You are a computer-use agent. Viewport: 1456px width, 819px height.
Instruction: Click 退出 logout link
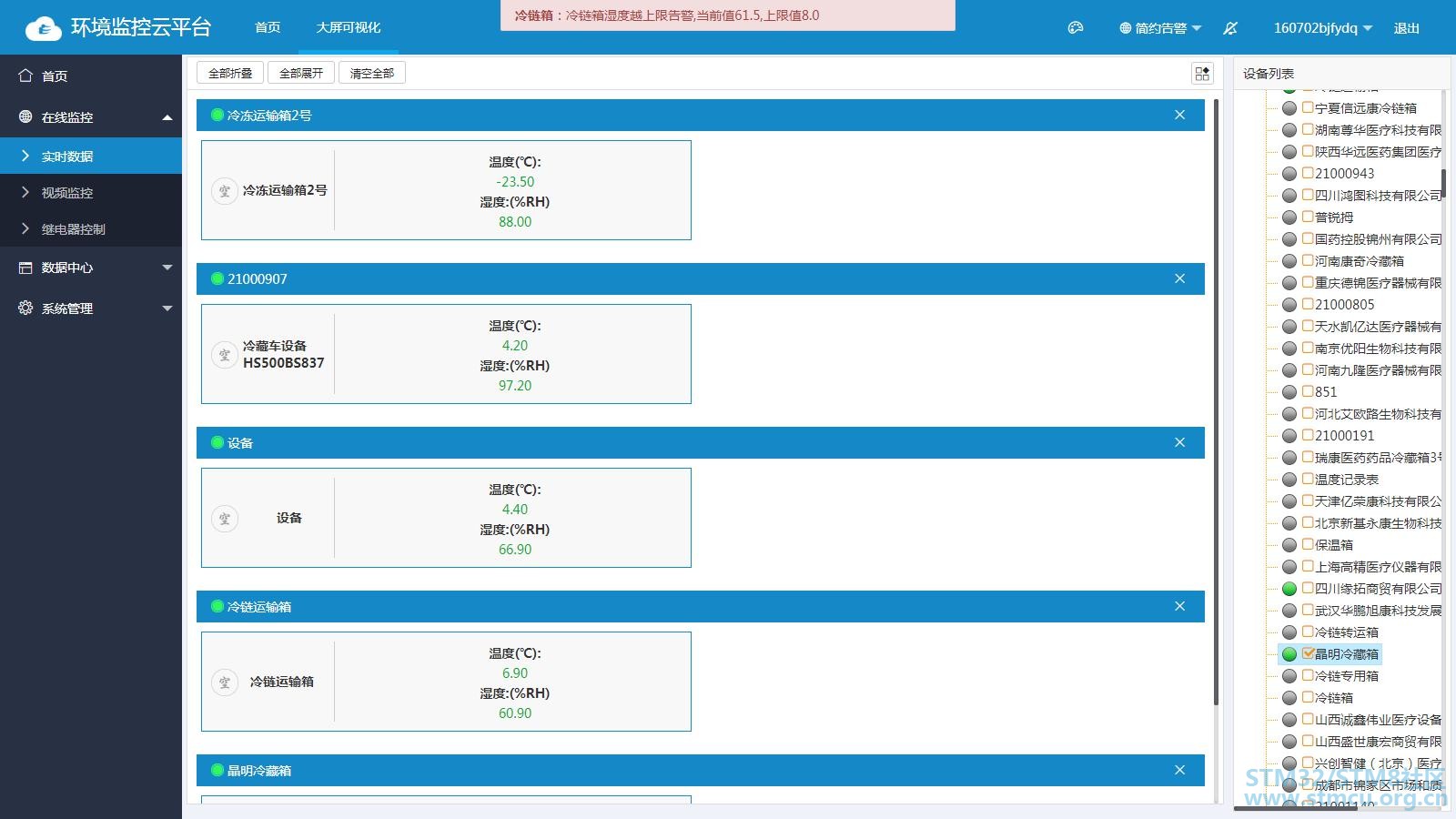pos(1407,28)
